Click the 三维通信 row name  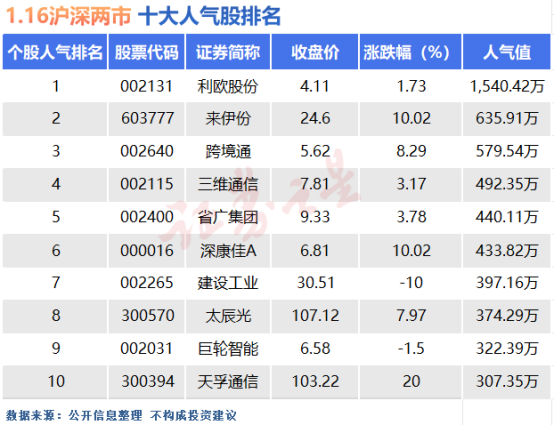228,184
